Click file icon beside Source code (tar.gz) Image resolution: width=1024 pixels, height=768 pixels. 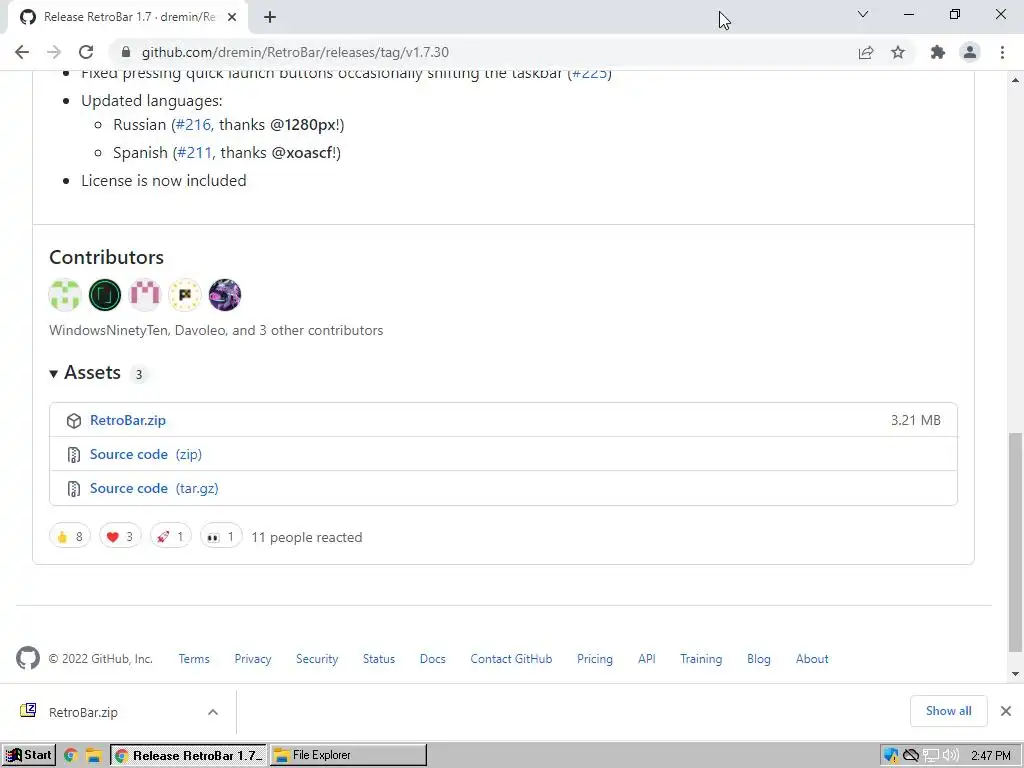pos(74,488)
